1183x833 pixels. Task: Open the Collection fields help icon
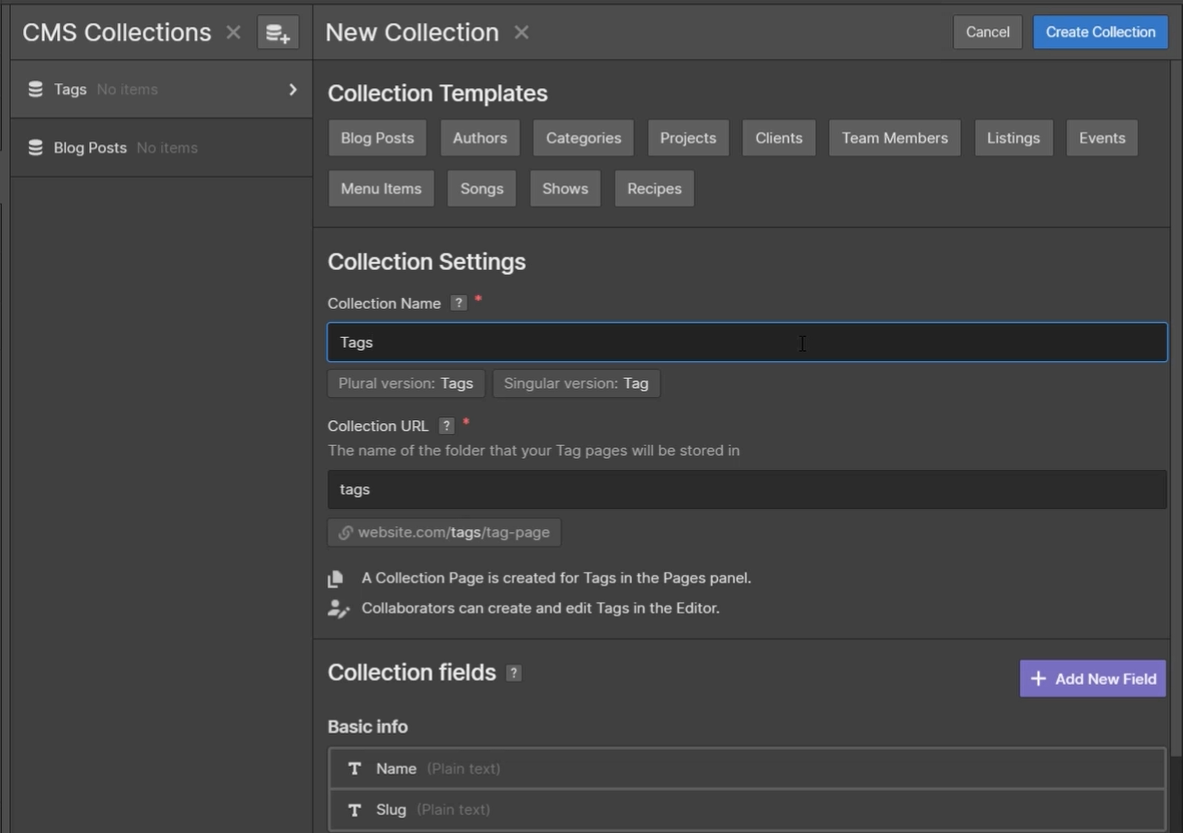click(514, 673)
